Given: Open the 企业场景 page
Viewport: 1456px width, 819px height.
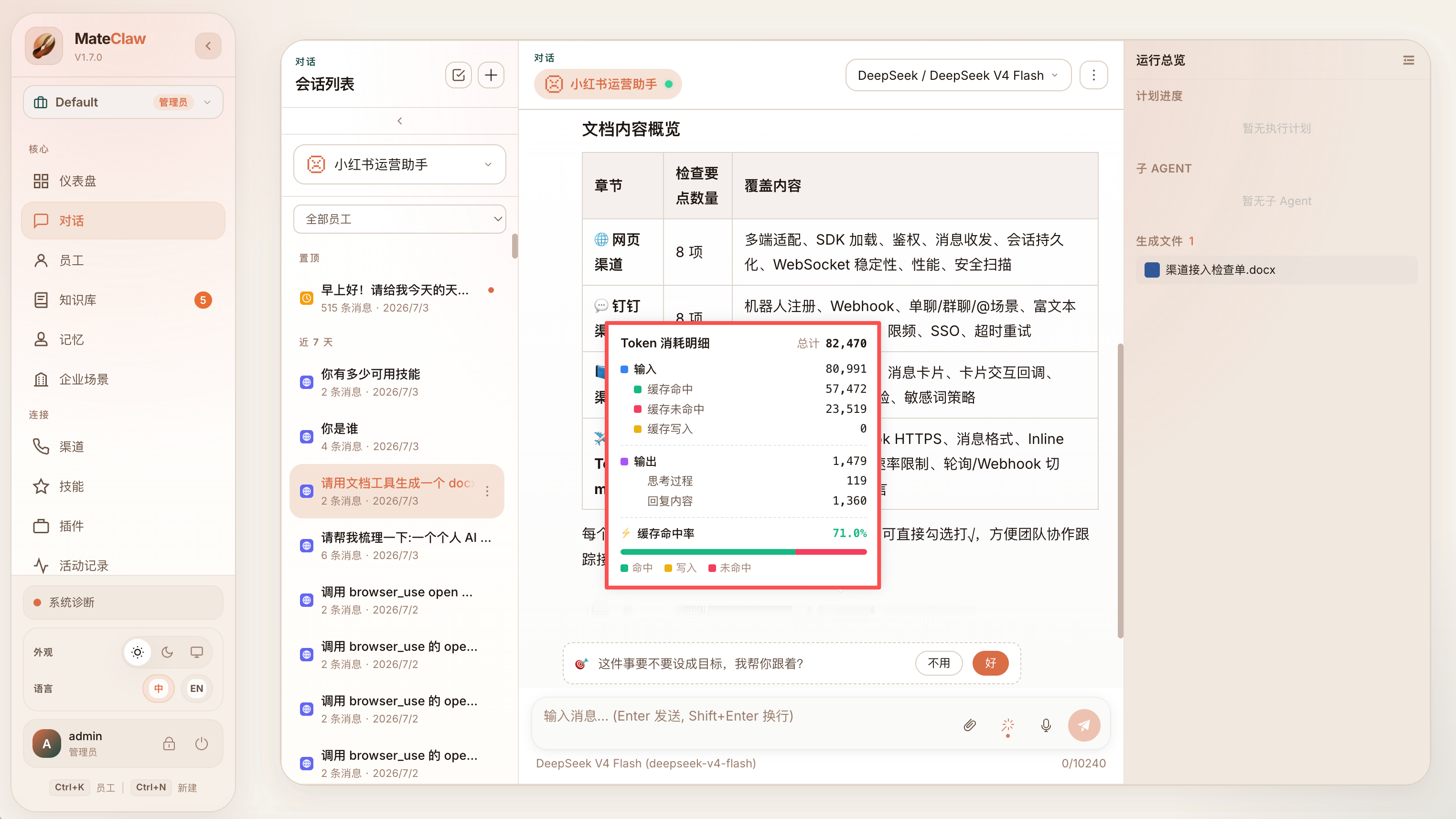Looking at the screenshot, I should tap(123, 379).
